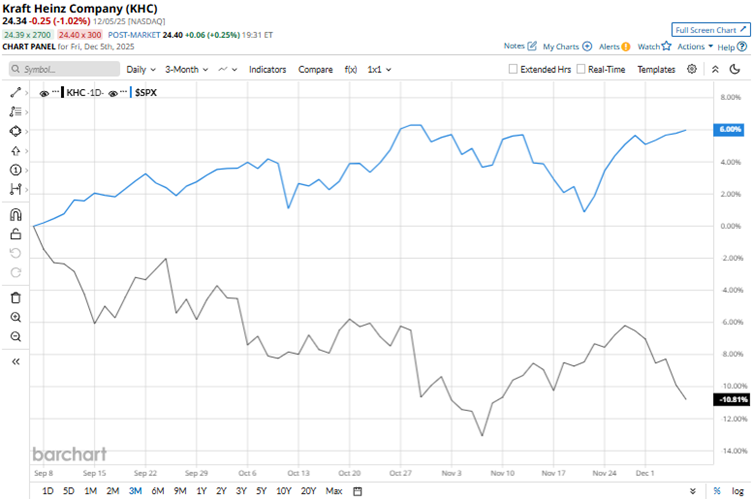Toggle KHC series visibility eye
752x499 pixels.
tap(44, 94)
